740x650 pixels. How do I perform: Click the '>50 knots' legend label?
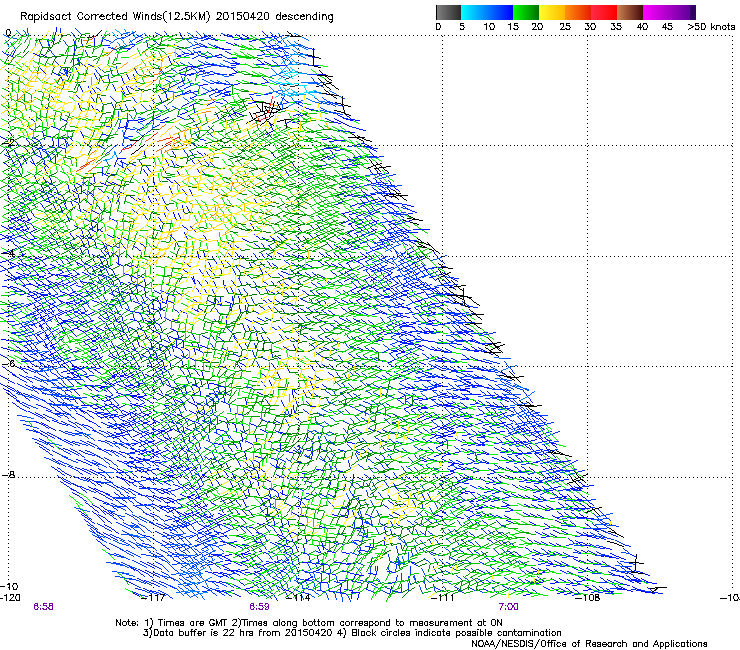tap(711, 27)
